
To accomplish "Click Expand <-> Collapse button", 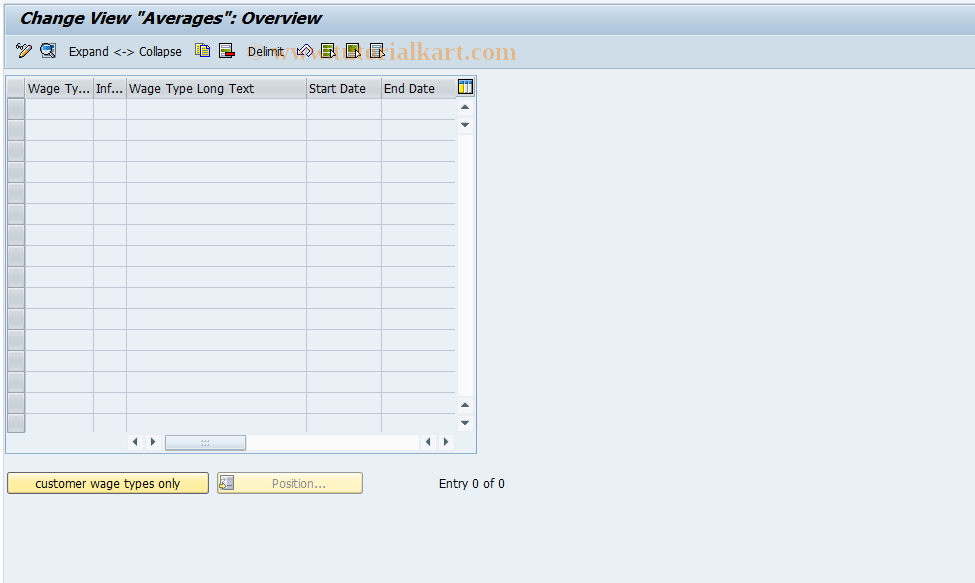I will click(125, 52).
